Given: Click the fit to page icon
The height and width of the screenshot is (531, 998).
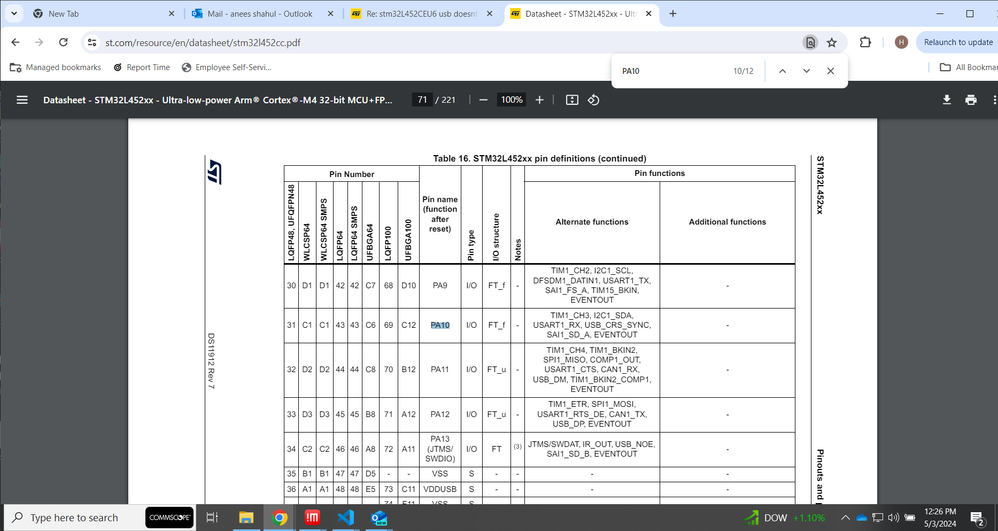Looking at the screenshot, I should 572,100.
